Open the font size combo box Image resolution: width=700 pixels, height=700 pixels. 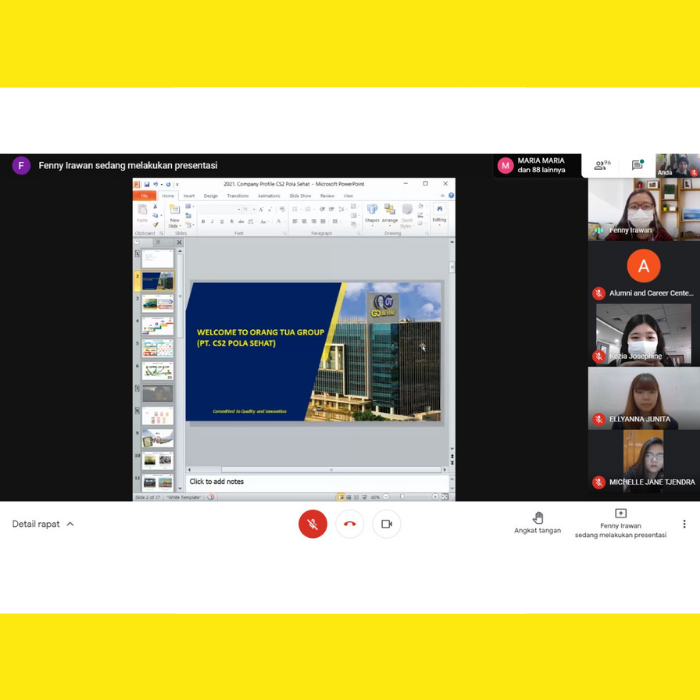point(248,209)
